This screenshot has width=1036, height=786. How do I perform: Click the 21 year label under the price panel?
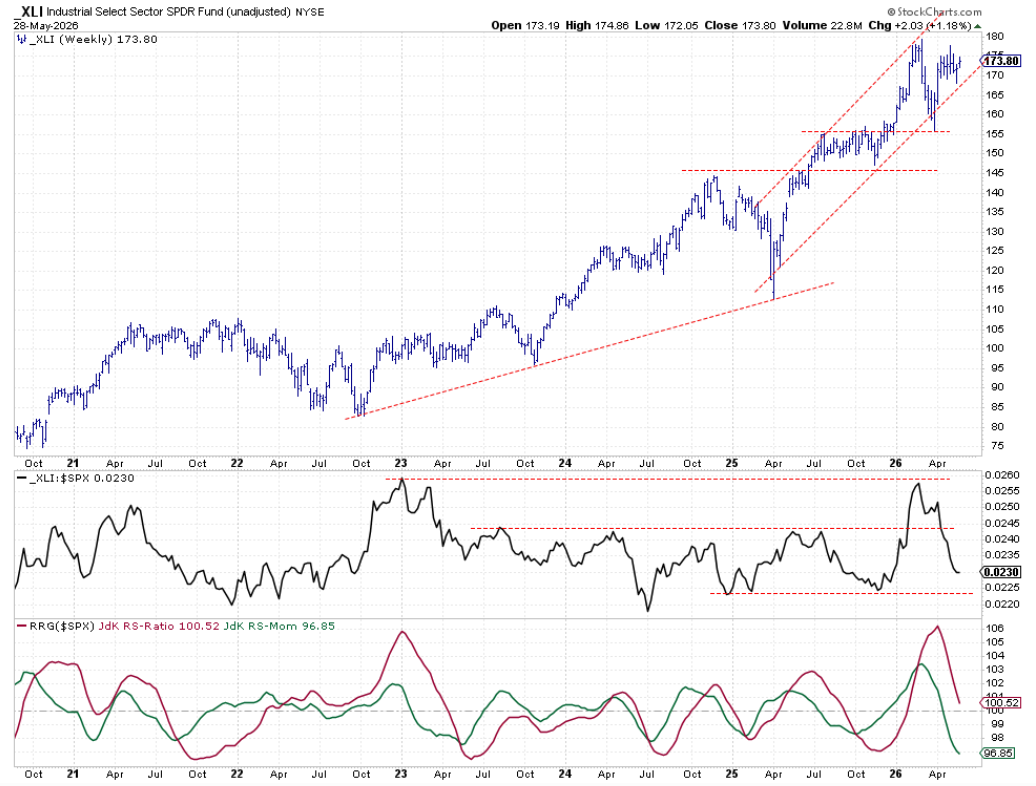pos(73,463)
